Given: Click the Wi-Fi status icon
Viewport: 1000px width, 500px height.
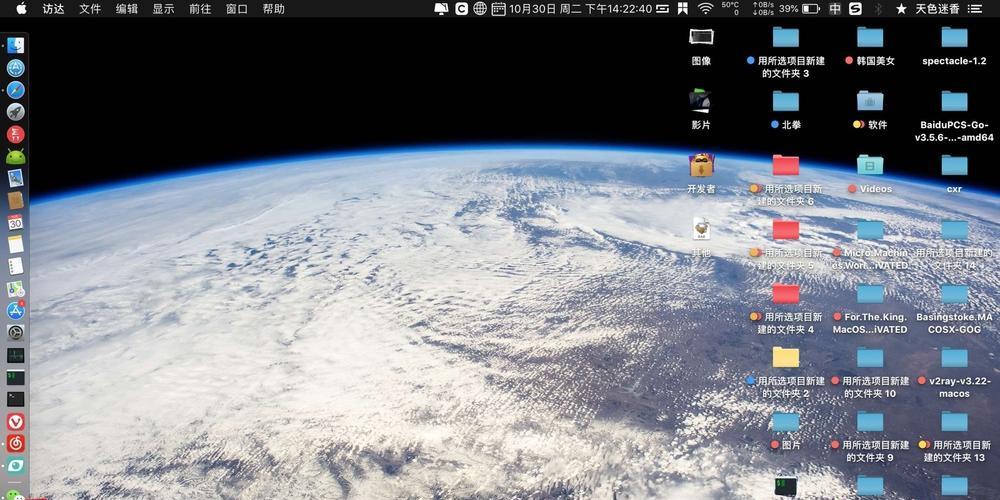Looking at the screenshot, I should (705, 8).
